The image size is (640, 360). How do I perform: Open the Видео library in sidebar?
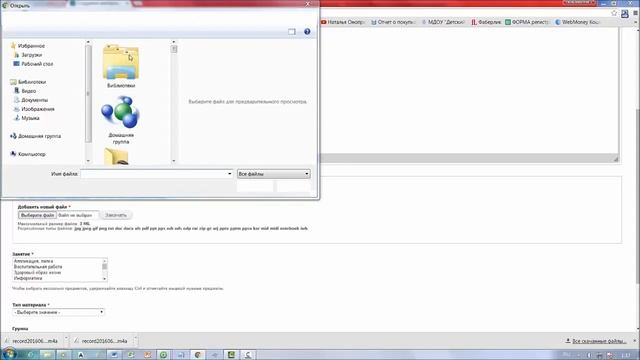(x=29, y=91)
